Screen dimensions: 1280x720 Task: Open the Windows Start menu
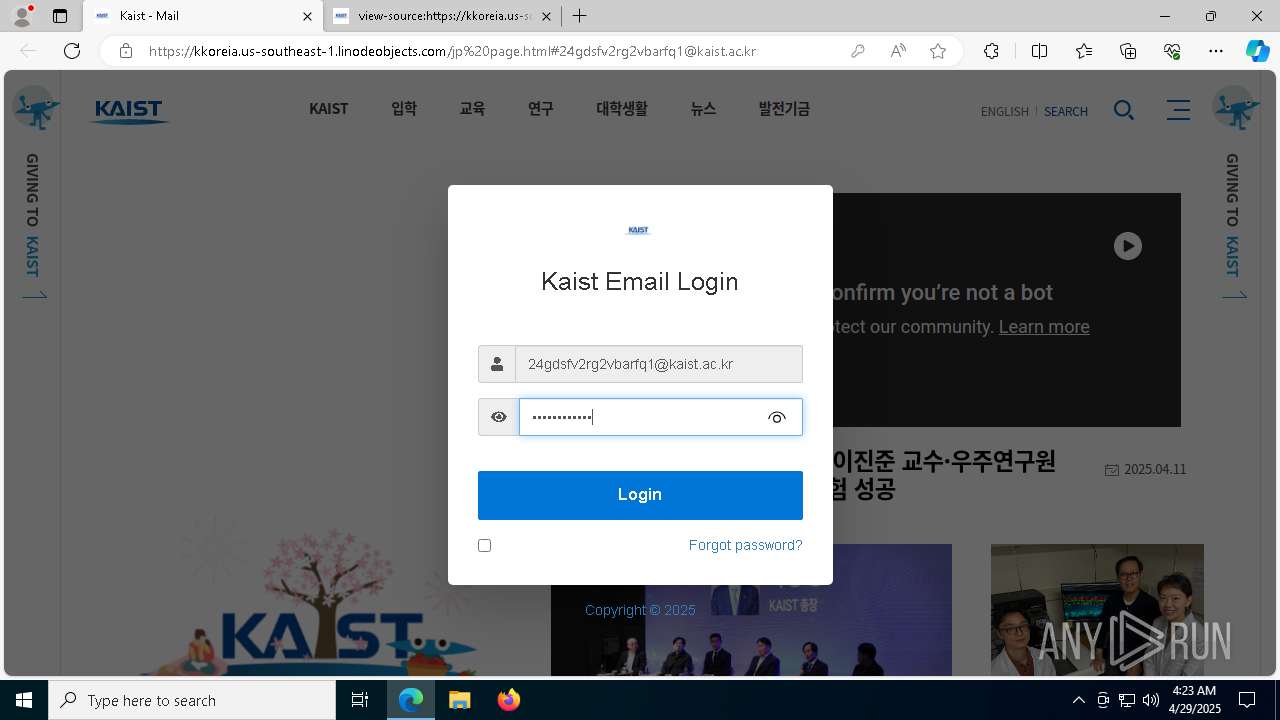pos(24,700)
